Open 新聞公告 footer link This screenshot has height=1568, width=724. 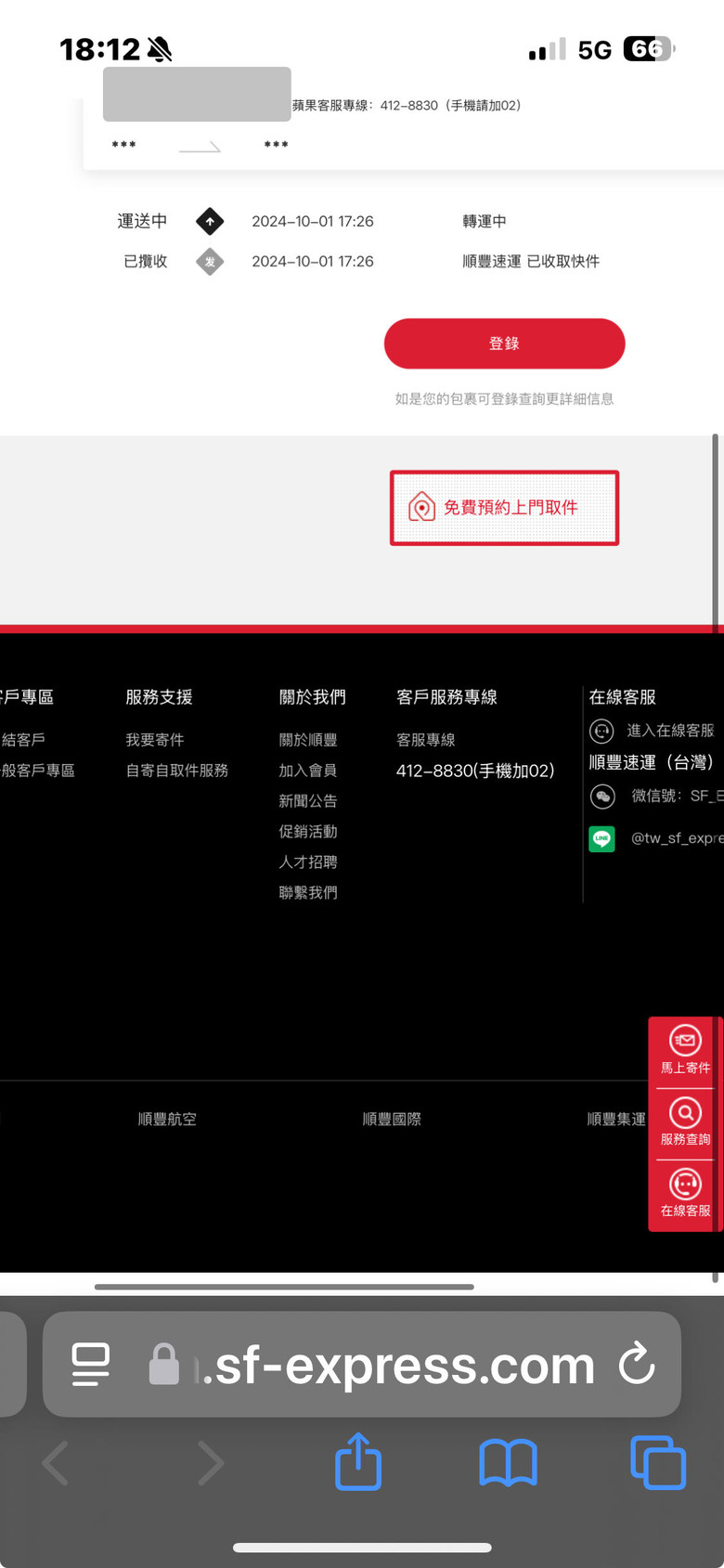[308, 801]
